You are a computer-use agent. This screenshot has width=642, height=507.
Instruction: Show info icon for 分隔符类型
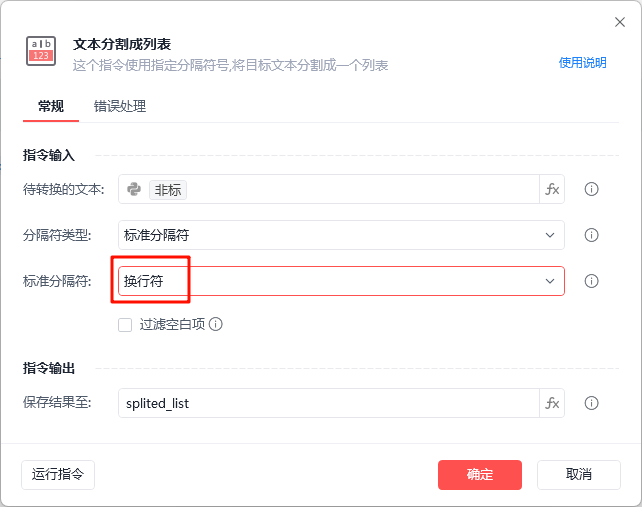[591, 235]
